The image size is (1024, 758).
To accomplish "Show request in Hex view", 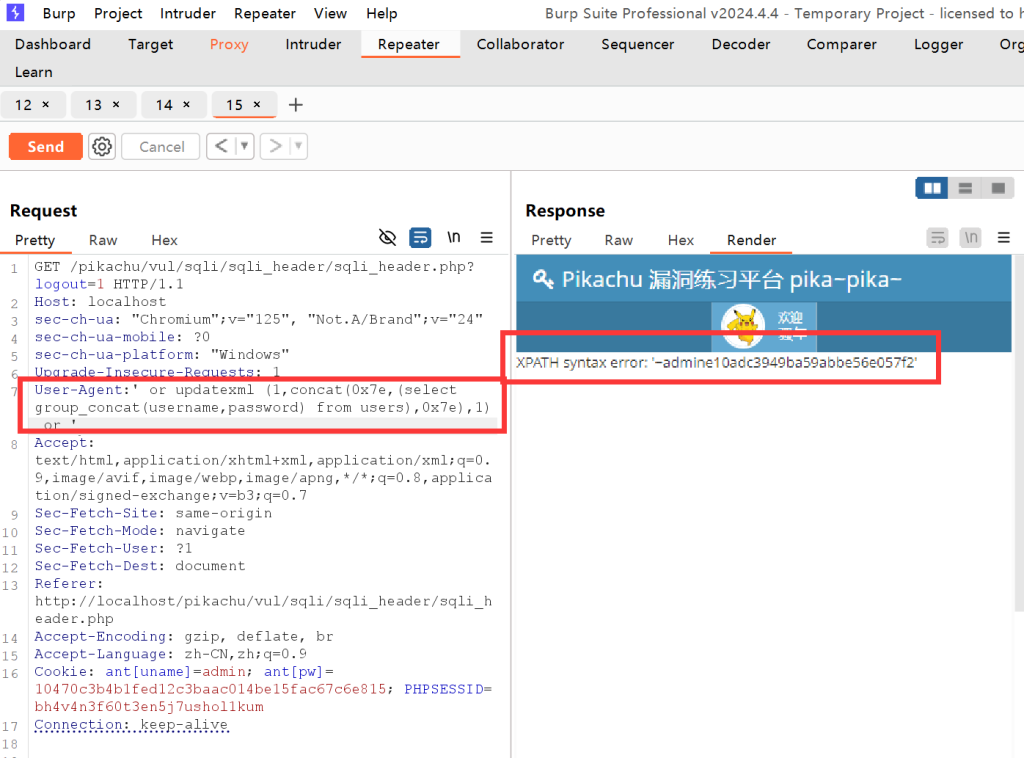I will click(164, 240).
